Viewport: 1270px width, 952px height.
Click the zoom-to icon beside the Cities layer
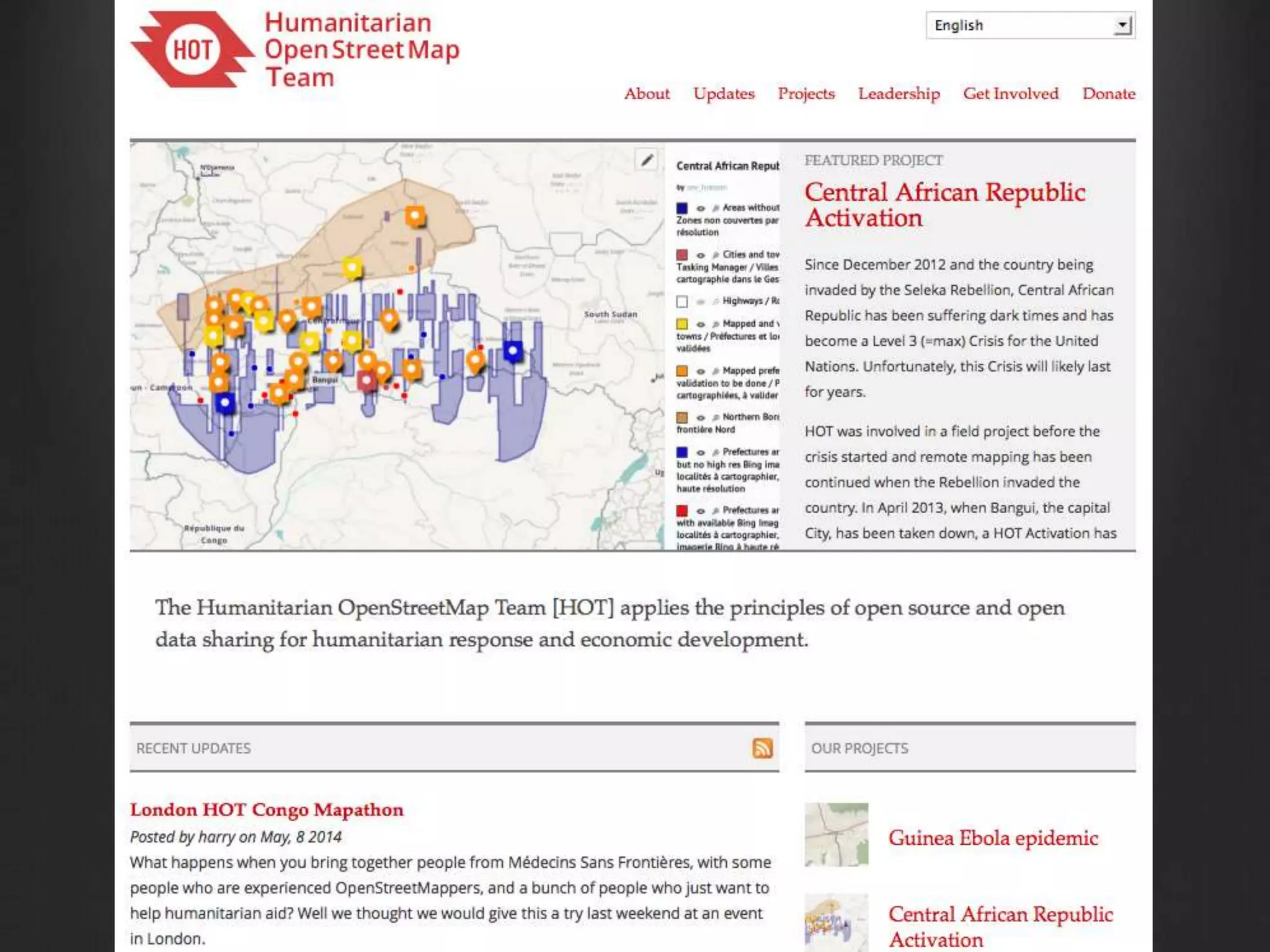[x=716, y=255]
